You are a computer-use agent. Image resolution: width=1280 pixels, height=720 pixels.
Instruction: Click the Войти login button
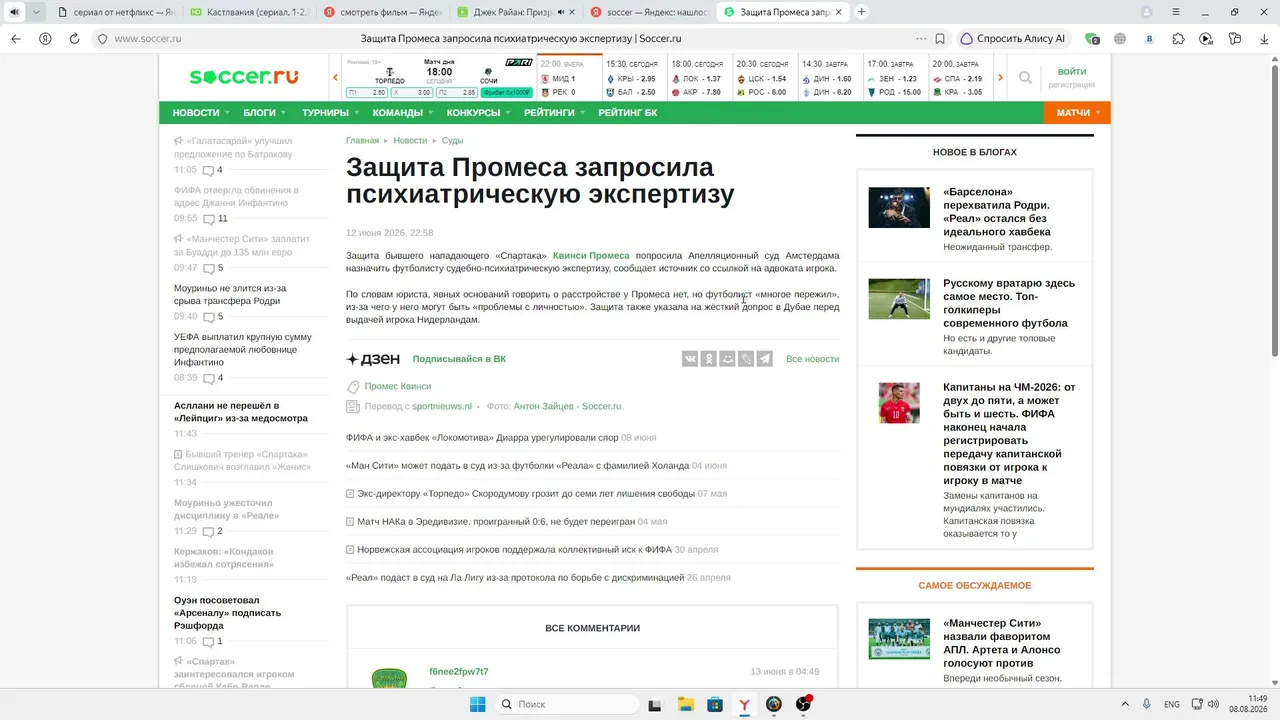click(1071, 72)
